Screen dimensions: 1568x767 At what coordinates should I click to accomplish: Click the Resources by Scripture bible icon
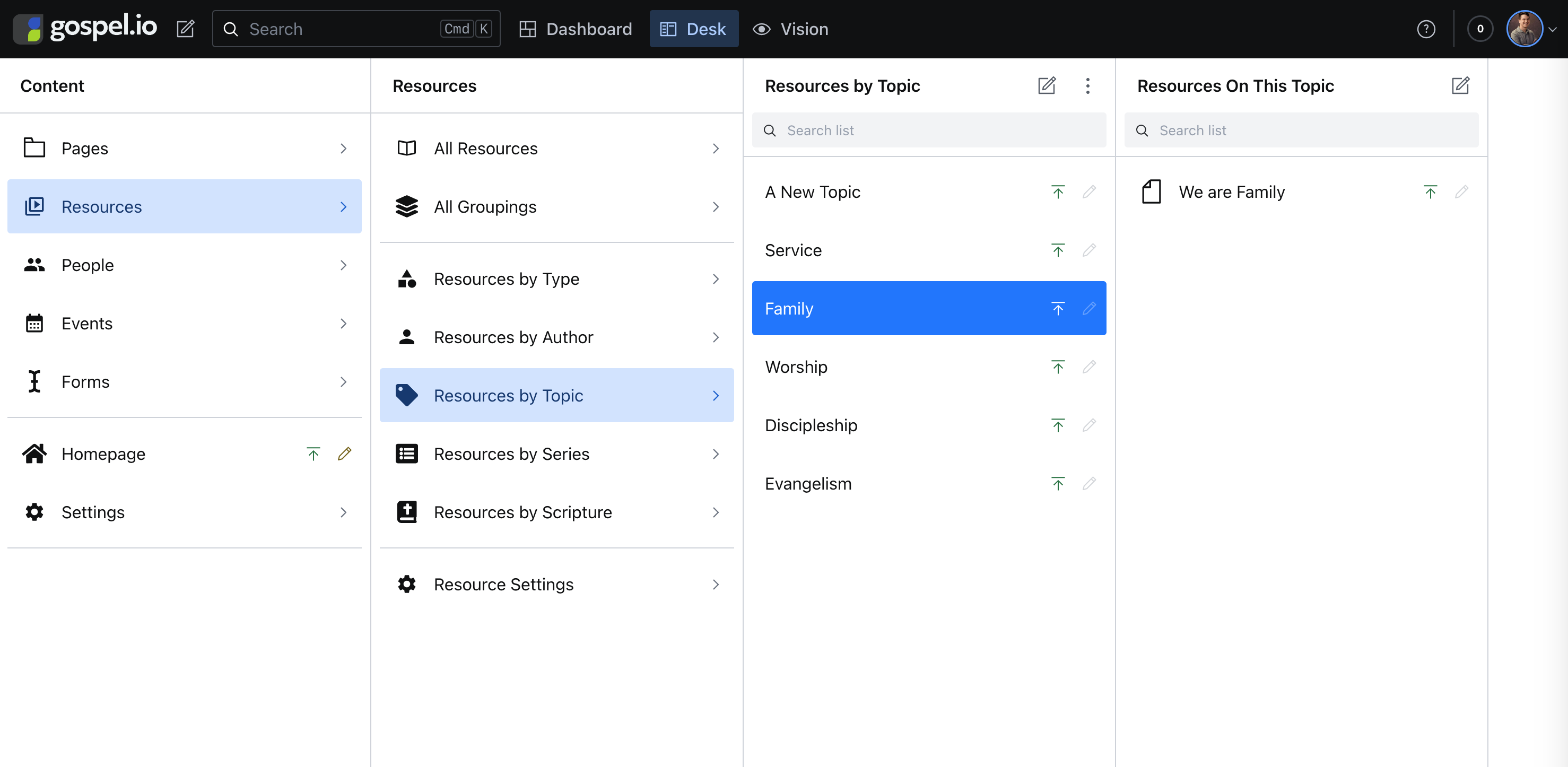[x=407, y=512]
